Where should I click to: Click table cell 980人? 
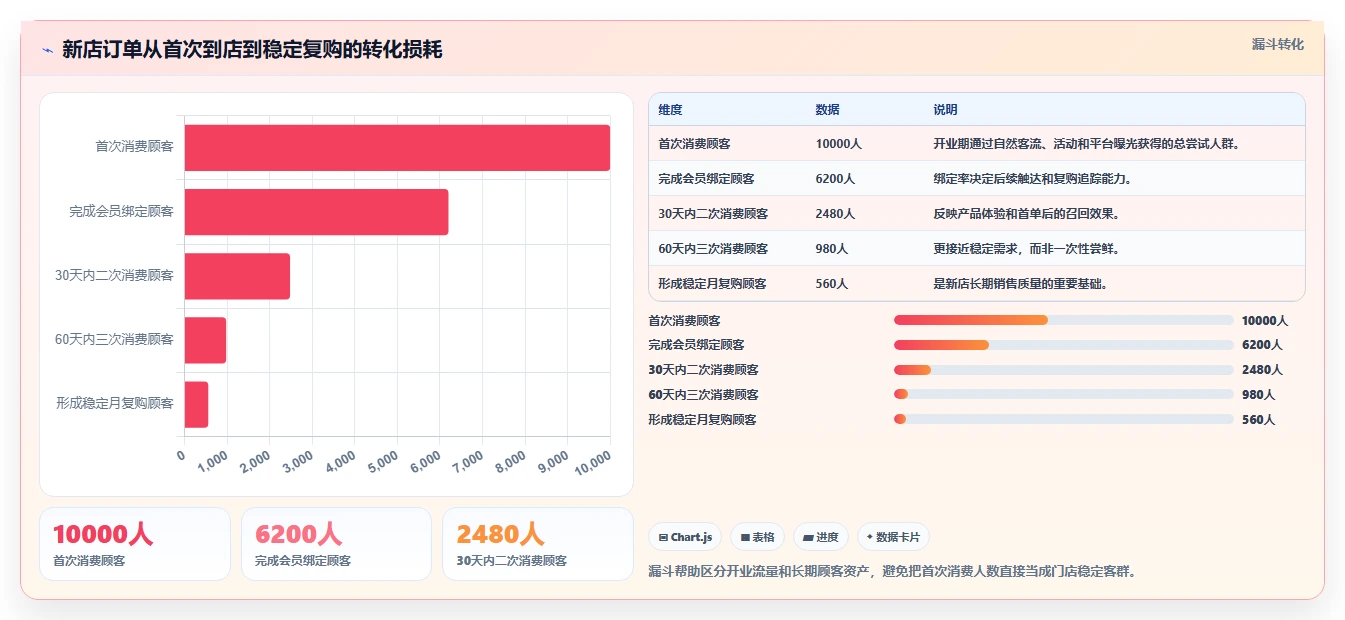coord(832,249)
